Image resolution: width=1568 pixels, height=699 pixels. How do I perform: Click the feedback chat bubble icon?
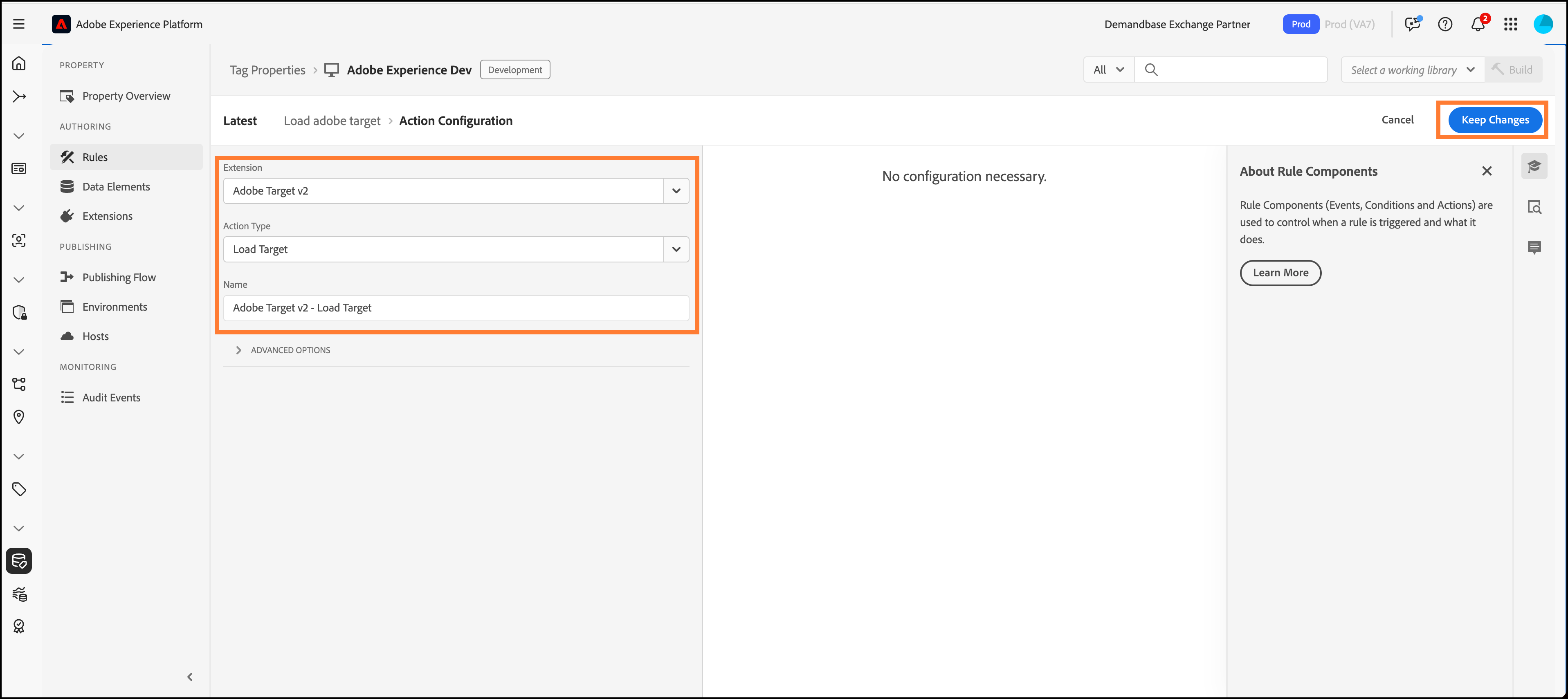[1411, 25]
